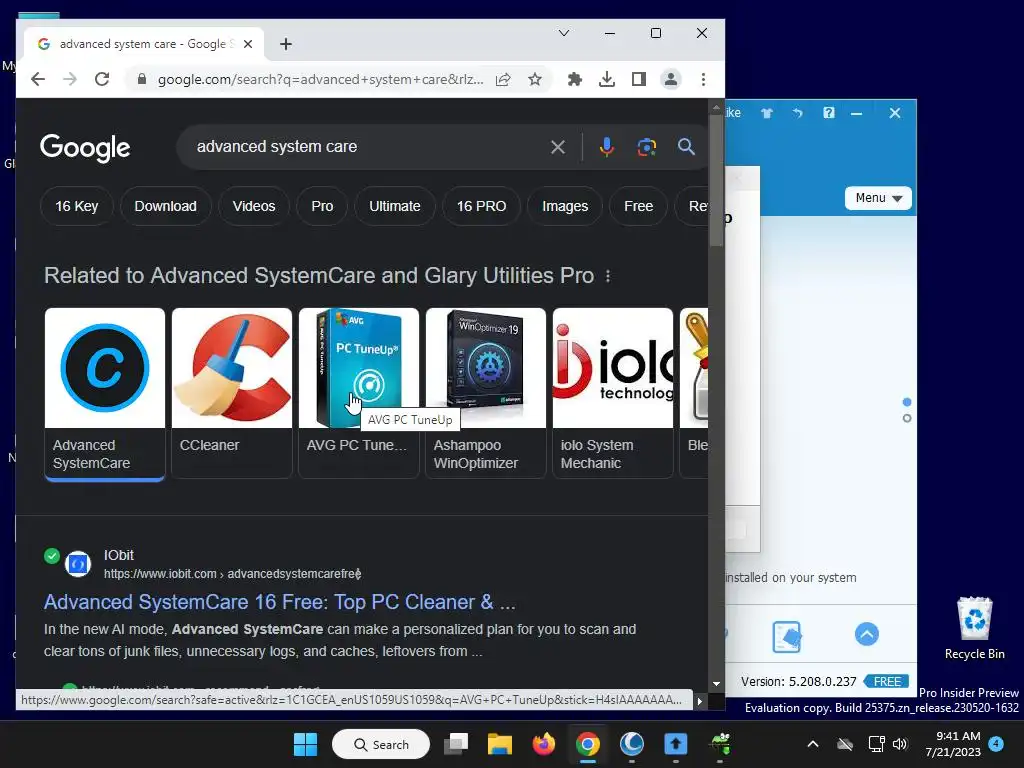The image size is (1024, 768).
Task: Click the page's vertical scrollbar thumb
Action: [x=716, y=180]
